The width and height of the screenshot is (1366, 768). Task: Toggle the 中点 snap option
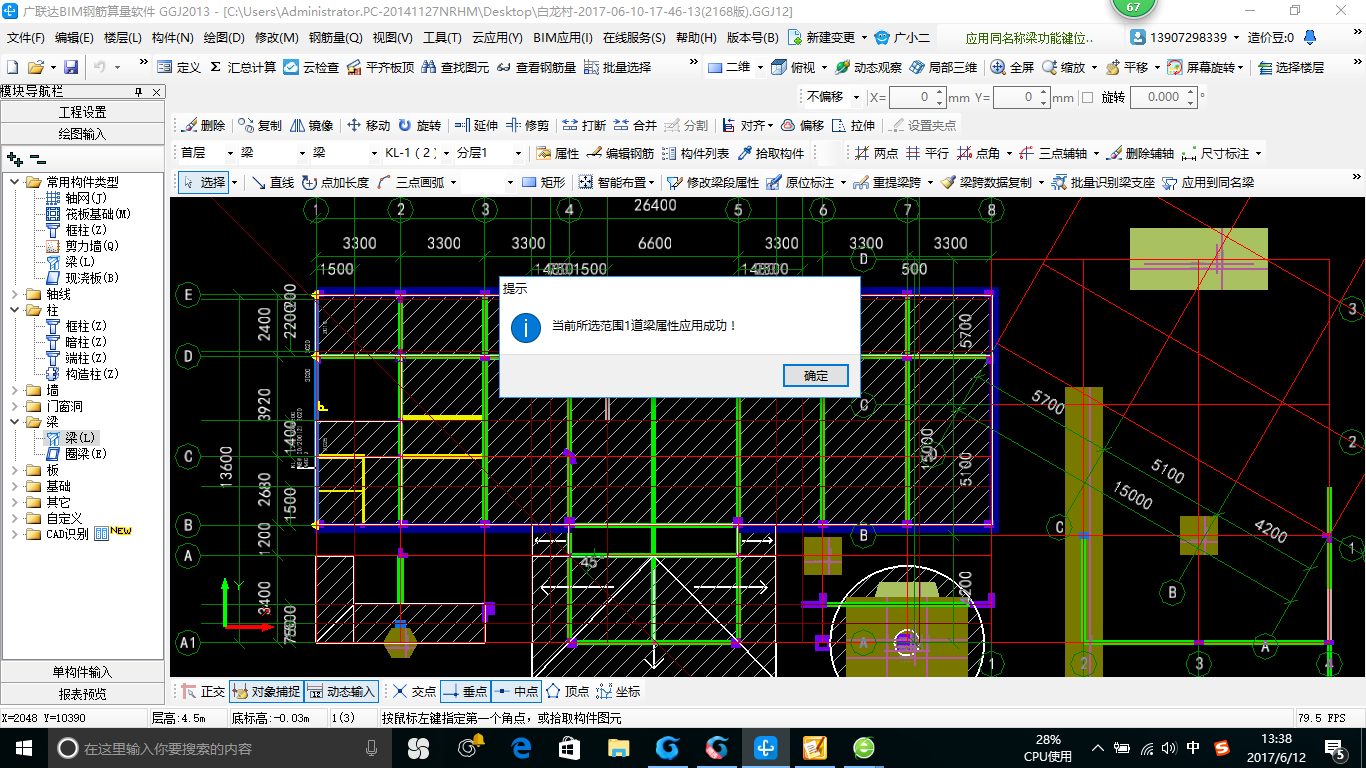pos(516,691)
